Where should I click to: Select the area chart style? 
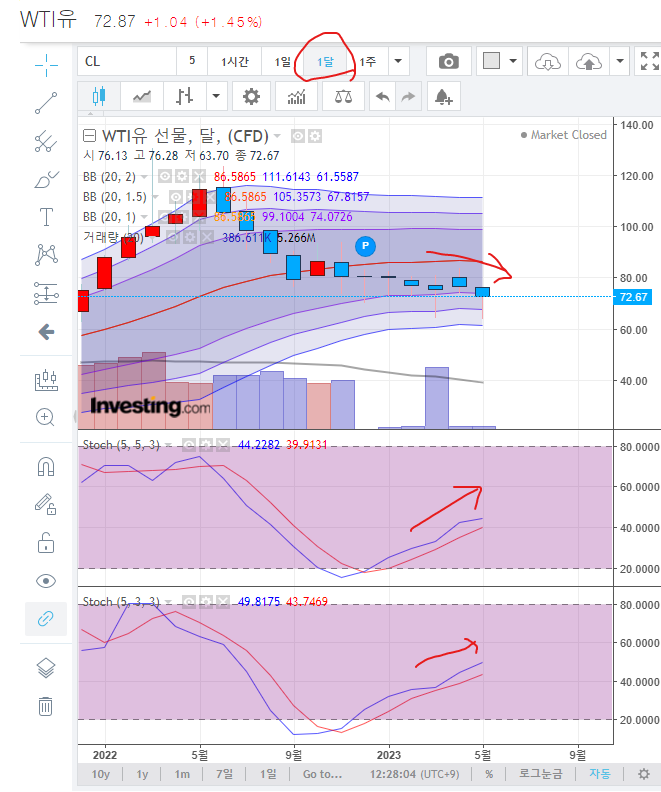(x=142, y=96)
